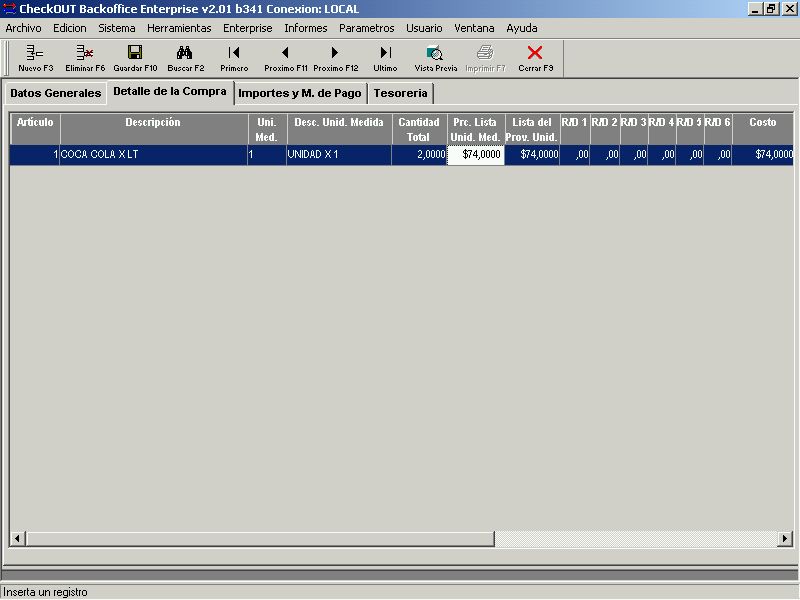This screenshot has width=800, height=600.
Task: Click the R/D 6 column header
Action: coord(718,129)
